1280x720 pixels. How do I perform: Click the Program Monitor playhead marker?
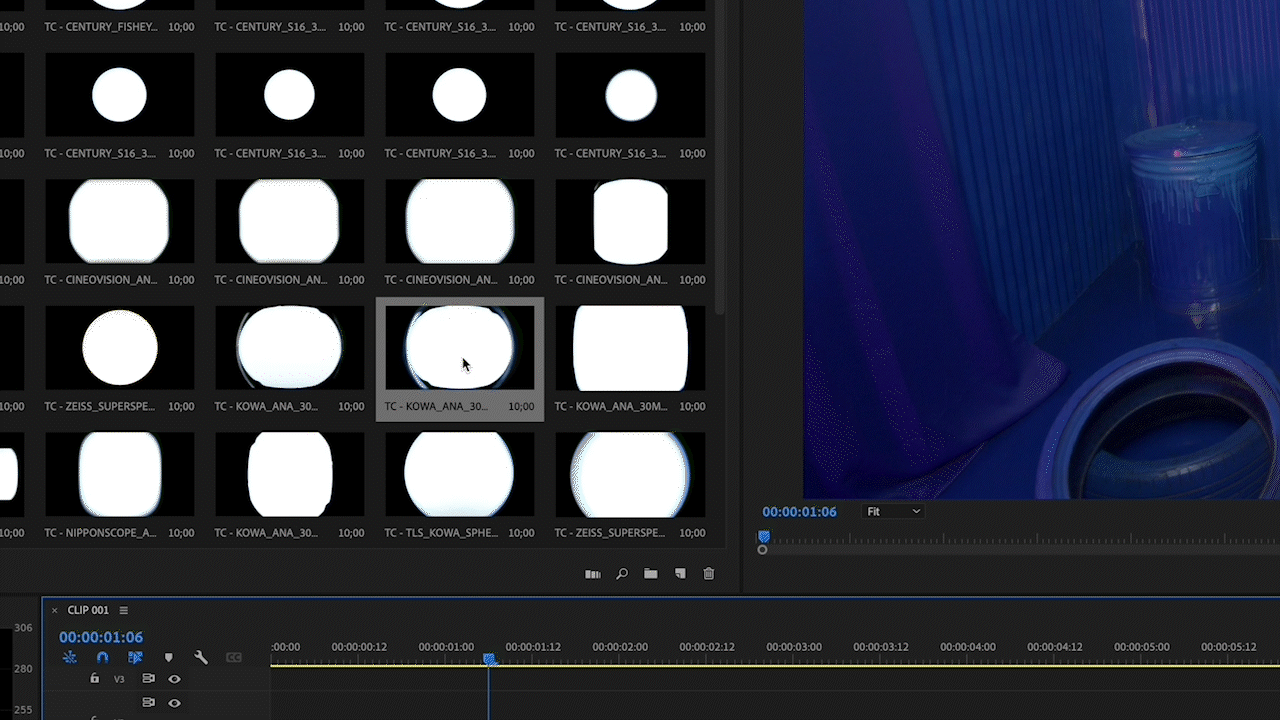click(x=764, y=537)
